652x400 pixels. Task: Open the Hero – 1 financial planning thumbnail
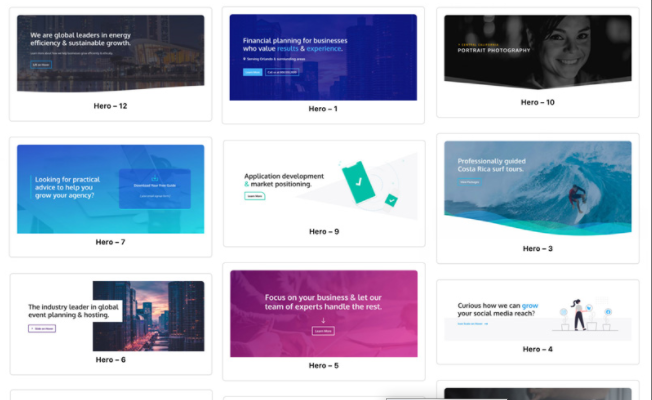[x=323, y=56]
